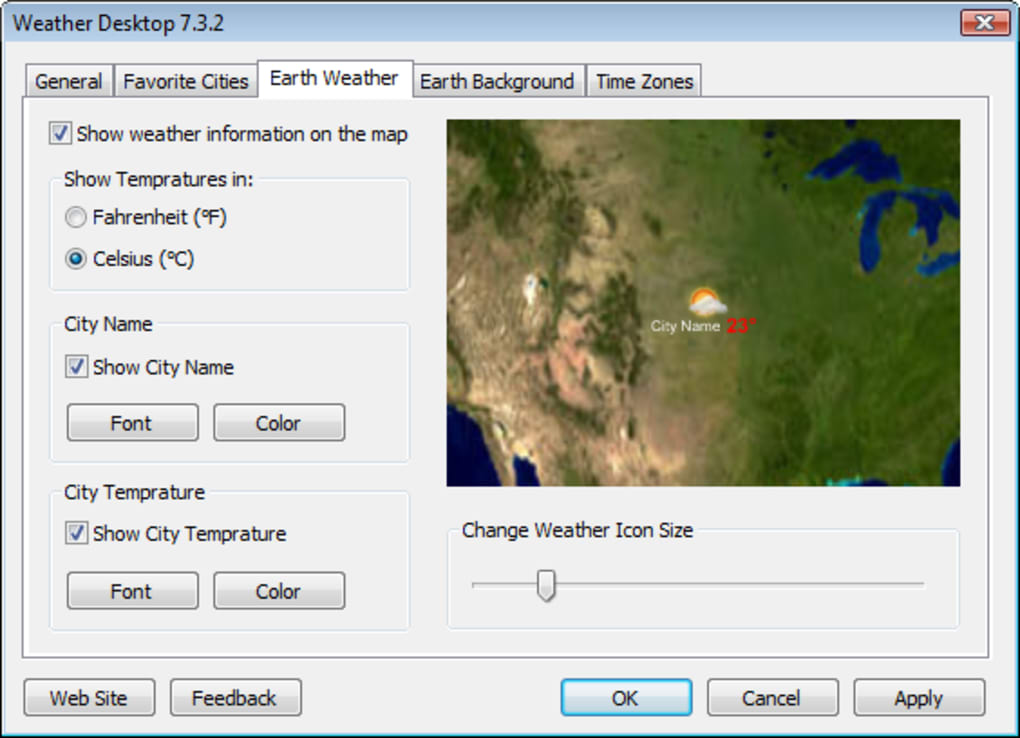This screenshot has width=1020, height=738.
Task: Switch to the Earth Background tab
Action: (x=497, y=81)
